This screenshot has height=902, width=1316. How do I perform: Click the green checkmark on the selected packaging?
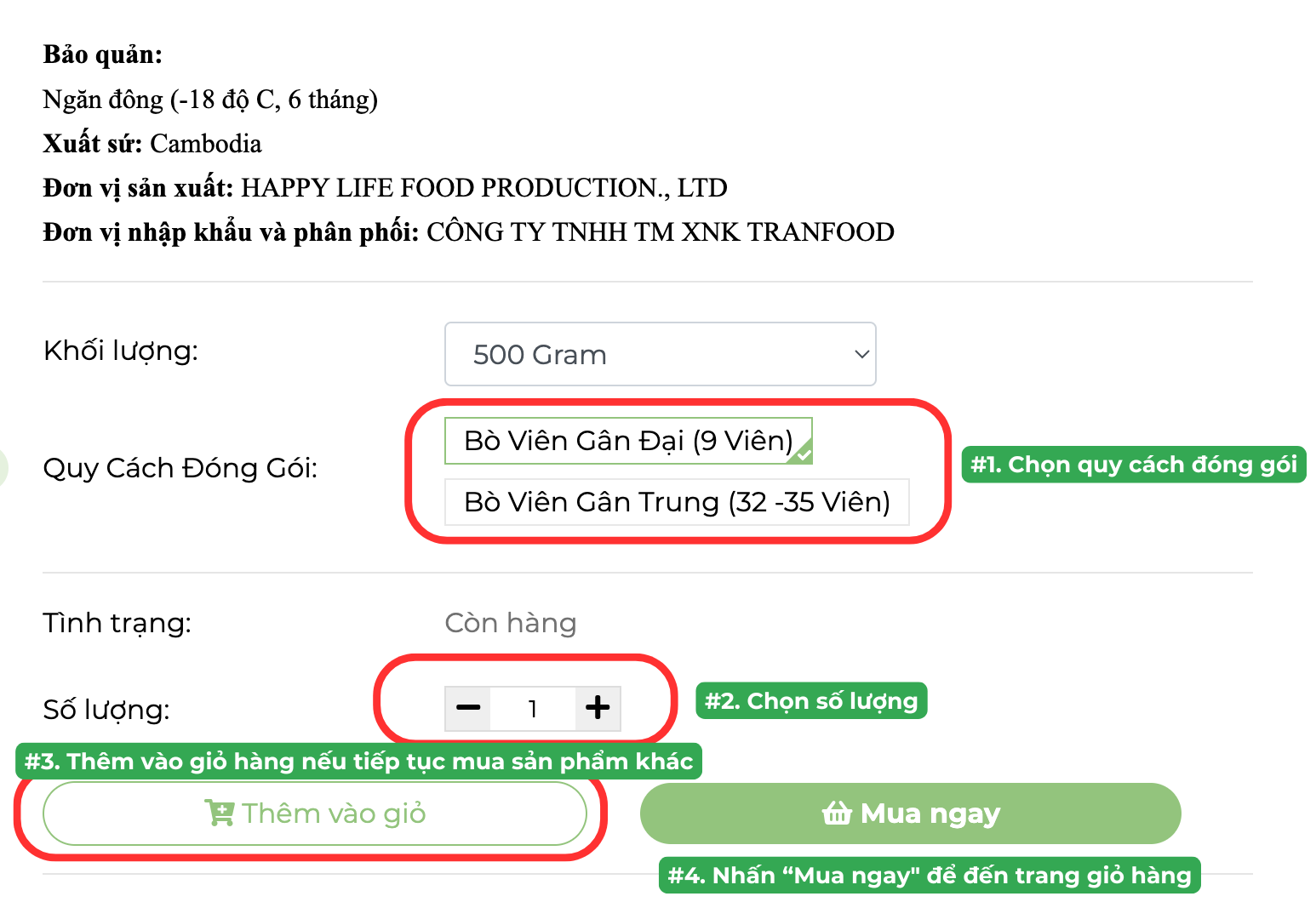point(803,454)
